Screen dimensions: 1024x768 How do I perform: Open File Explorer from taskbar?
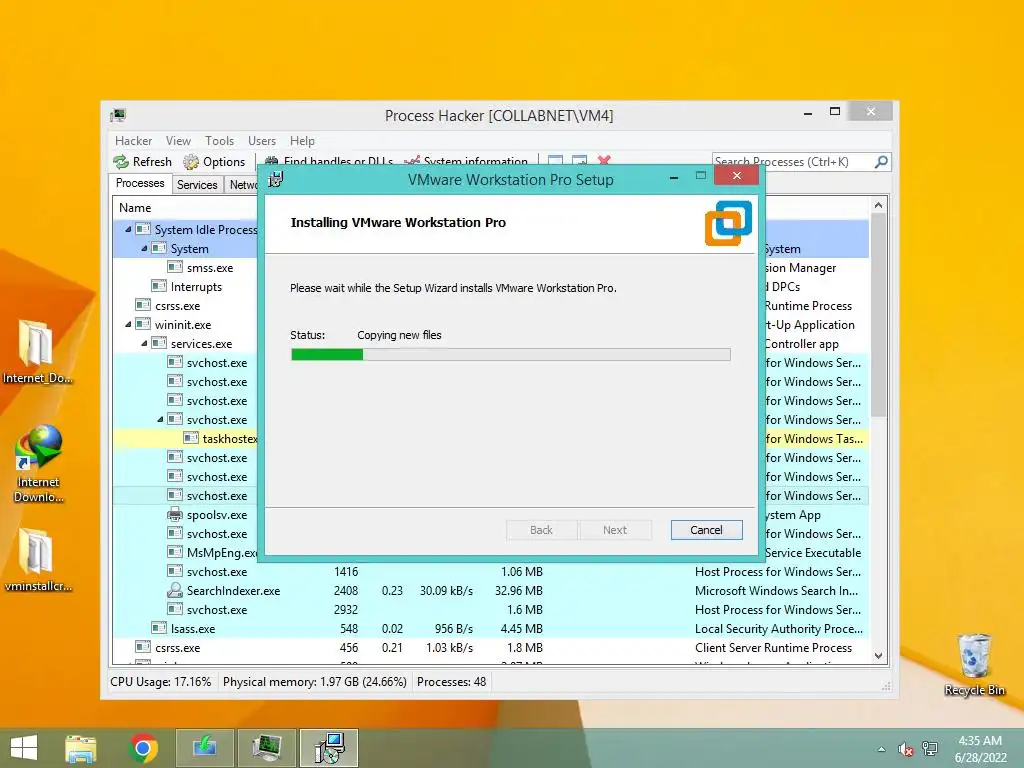(x=81, y=748)
